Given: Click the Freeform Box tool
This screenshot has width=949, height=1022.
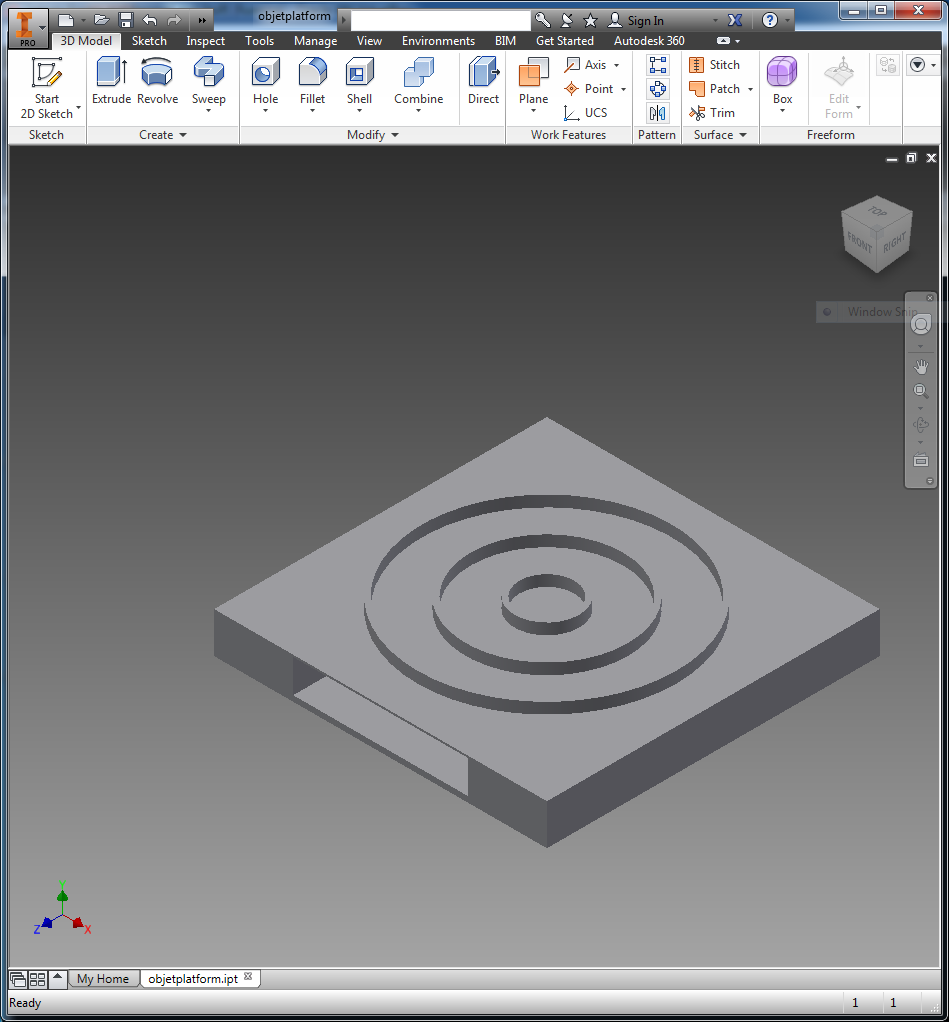Looking at the screenshot, I should [x=782, y=81].
